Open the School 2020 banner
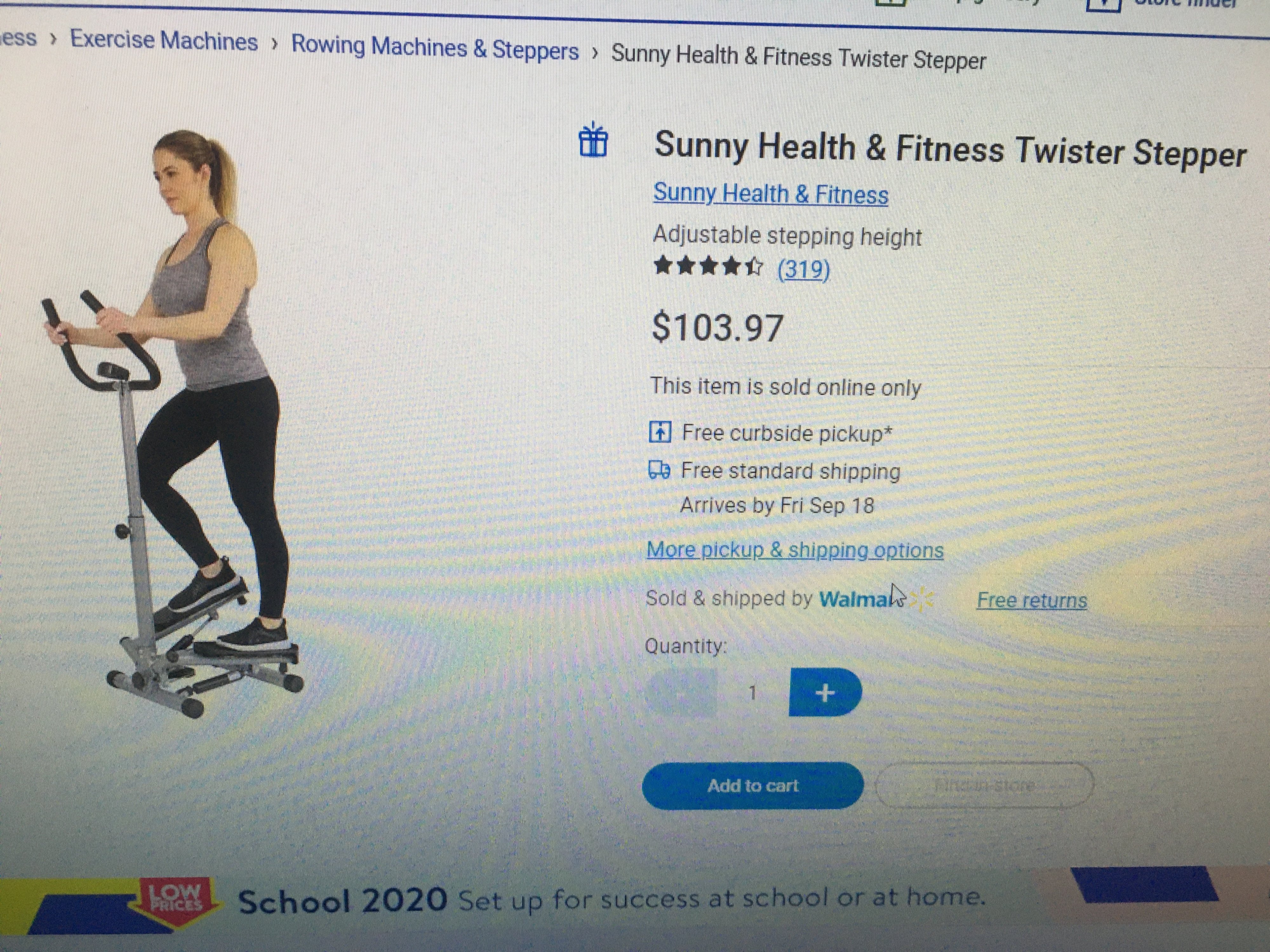The height and width of the screenshot is (952, 1270). (x=612, y=899)
